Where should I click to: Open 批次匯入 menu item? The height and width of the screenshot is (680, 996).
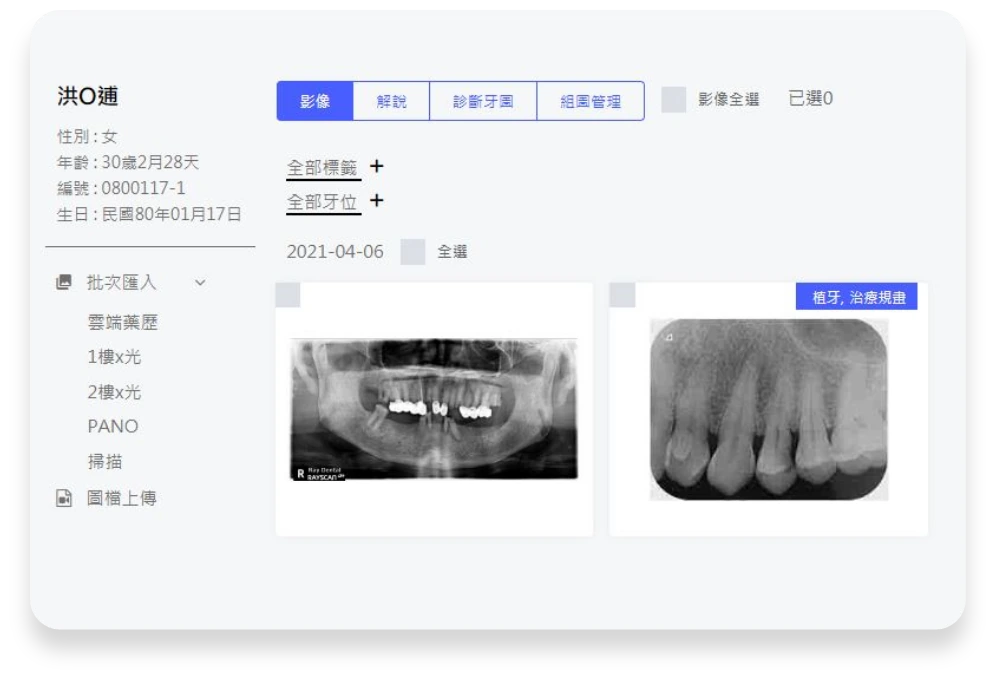point(121,283)
